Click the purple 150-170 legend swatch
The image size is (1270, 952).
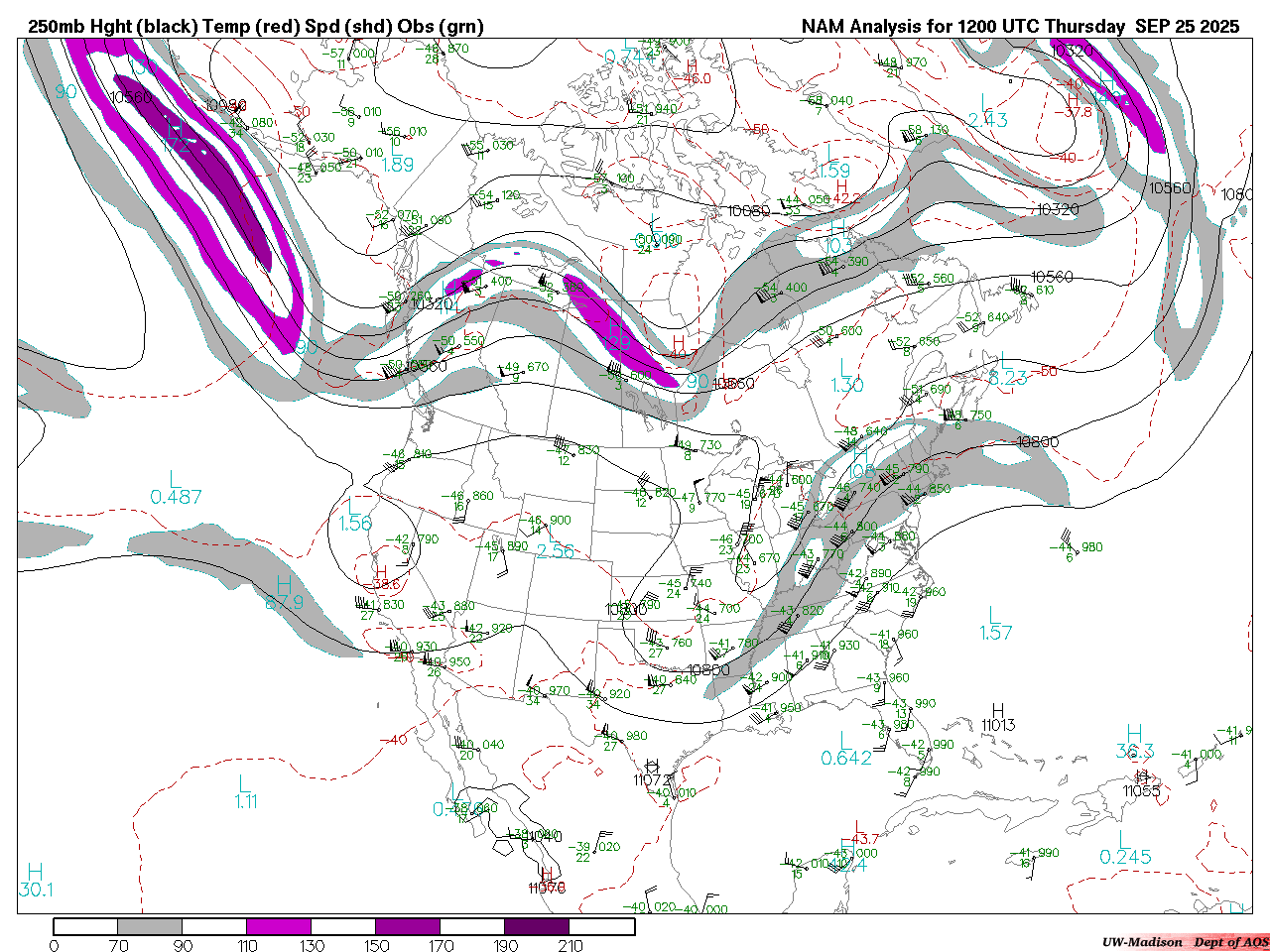[408, 927]
